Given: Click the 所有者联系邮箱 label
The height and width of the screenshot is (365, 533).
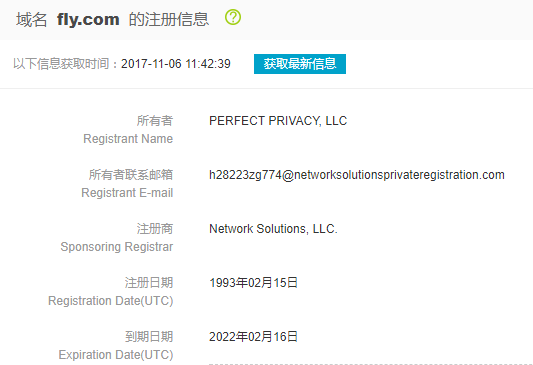Looking at the screenshot, I should click(x=131, y=175).
